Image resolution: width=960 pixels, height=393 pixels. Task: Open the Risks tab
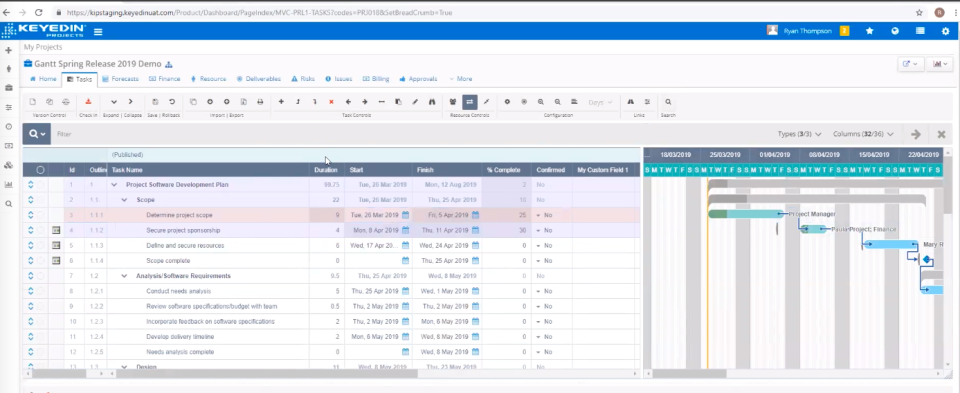coord(303,79)
